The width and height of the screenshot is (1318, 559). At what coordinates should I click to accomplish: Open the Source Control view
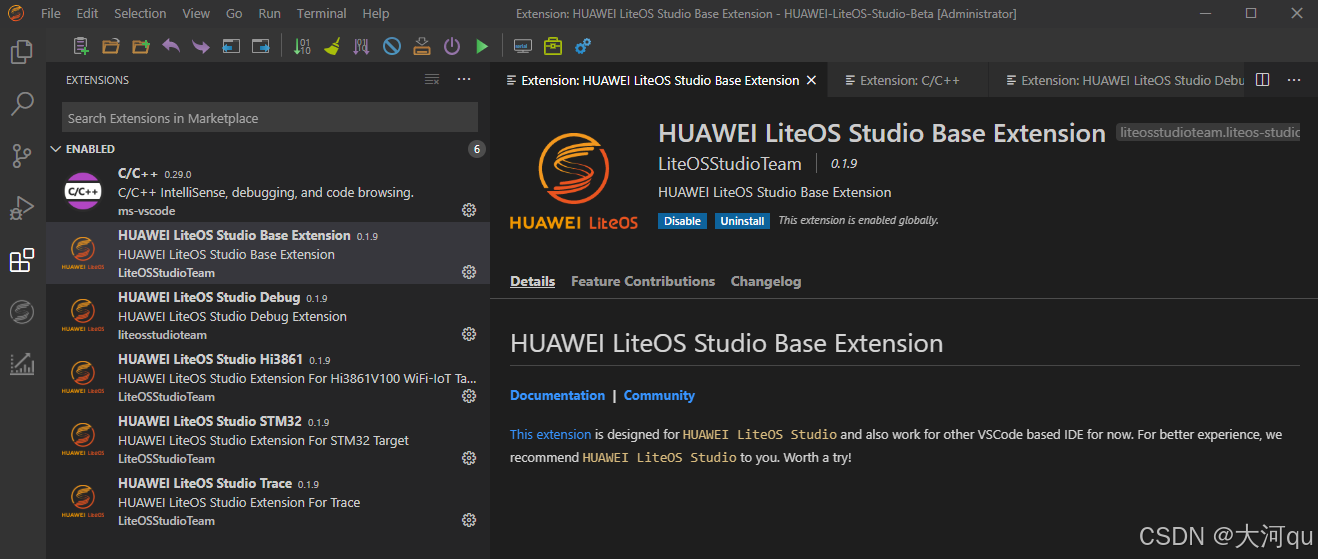(x=22, y=156)
